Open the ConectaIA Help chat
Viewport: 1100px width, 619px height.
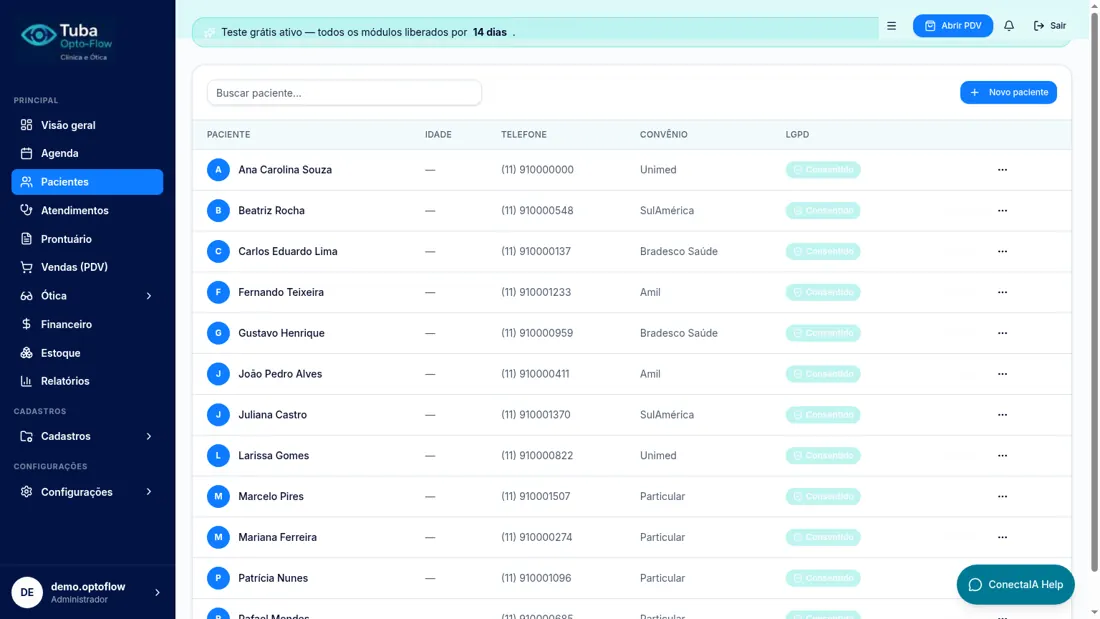(1015, 585)
